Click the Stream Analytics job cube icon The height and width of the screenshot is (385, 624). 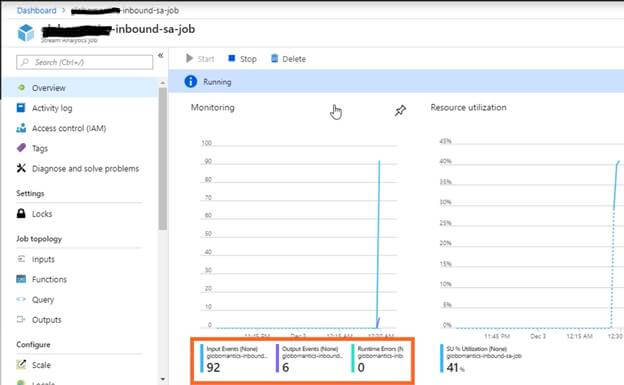[26, 32]
